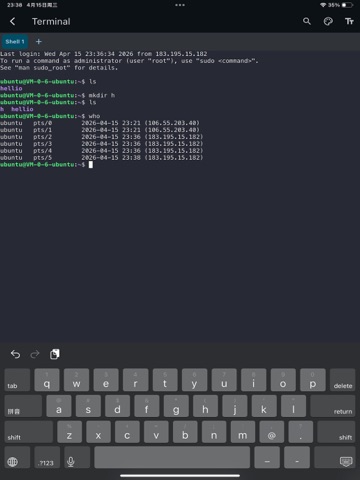Tap the underscore key
This screenshot has height=480, width=360.
click(267, 457)
